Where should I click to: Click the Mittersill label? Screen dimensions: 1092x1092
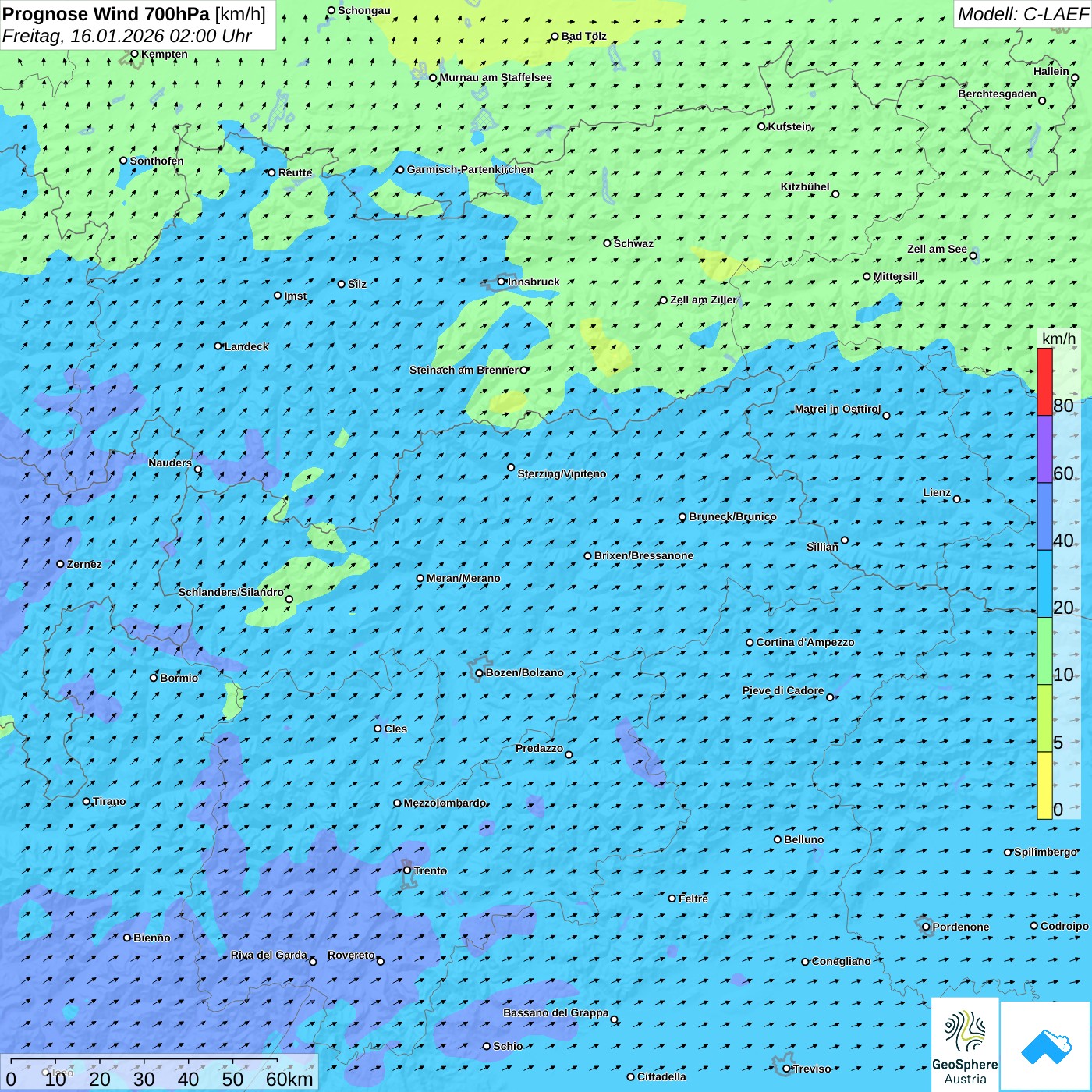click(895, 276)
